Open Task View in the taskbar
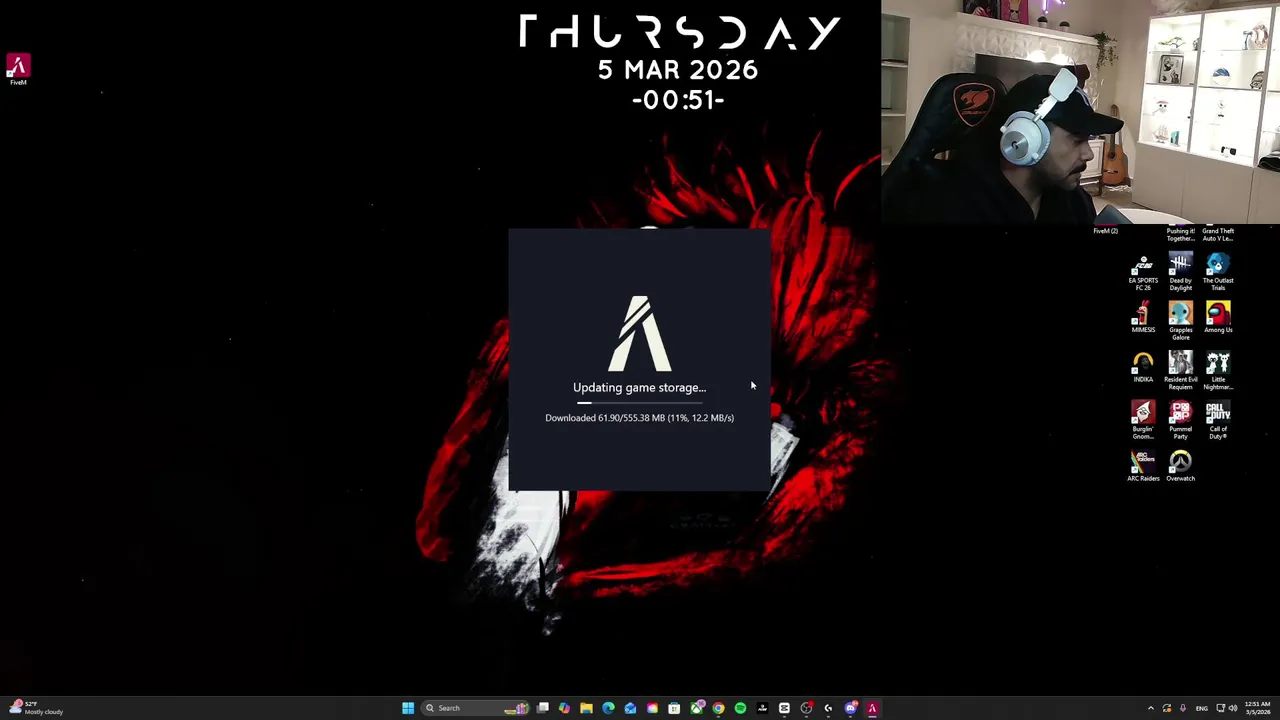 click(x=542, y=708)
